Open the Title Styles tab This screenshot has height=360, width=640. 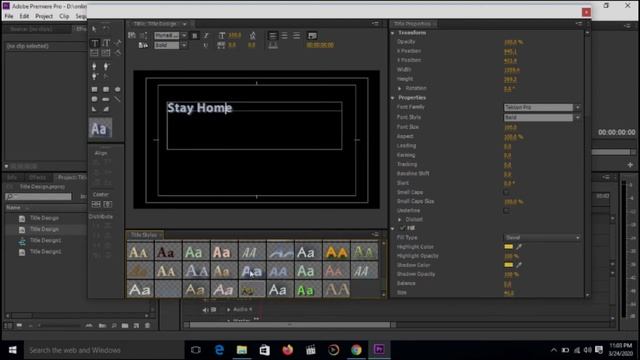144,235
